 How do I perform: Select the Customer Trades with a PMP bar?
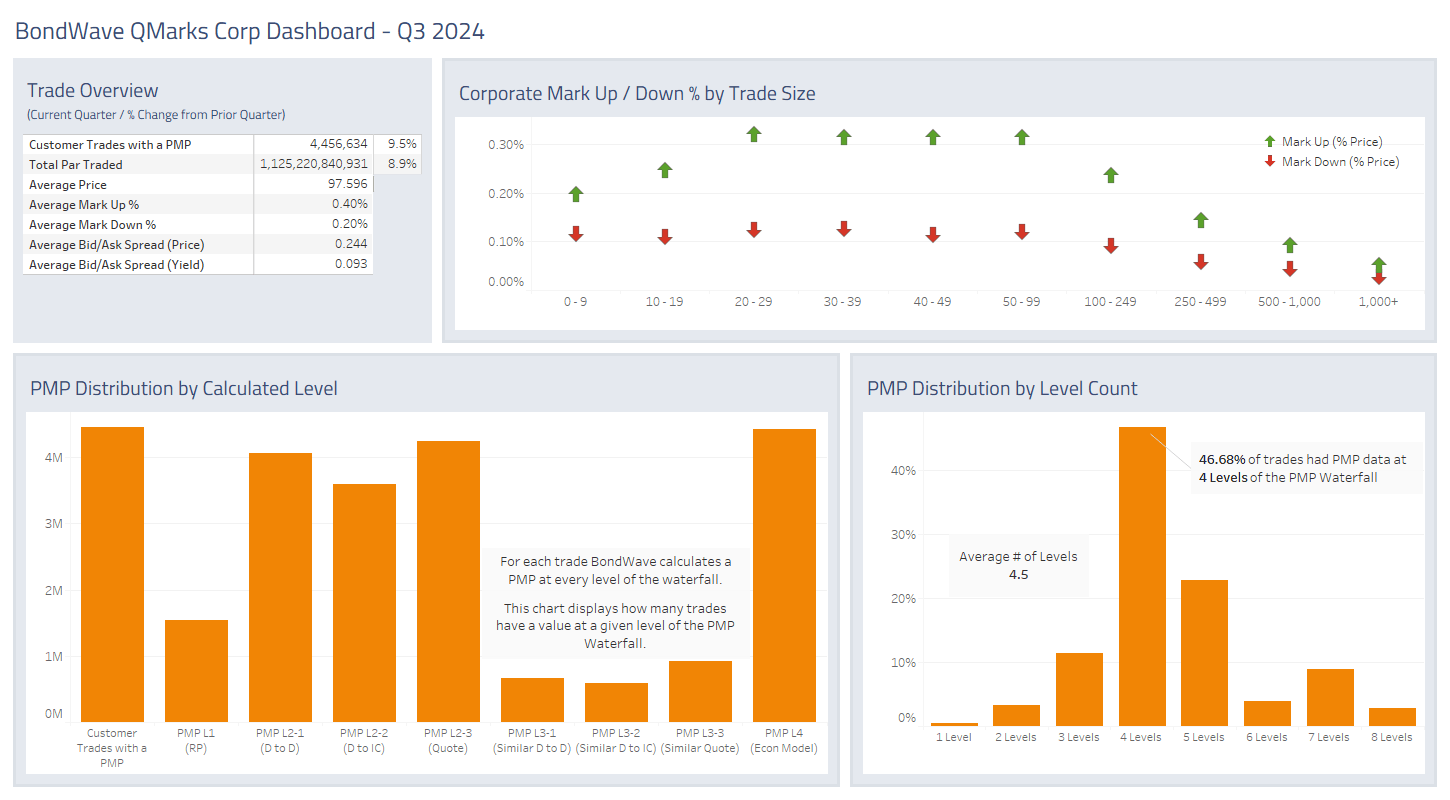coord(112,574)
